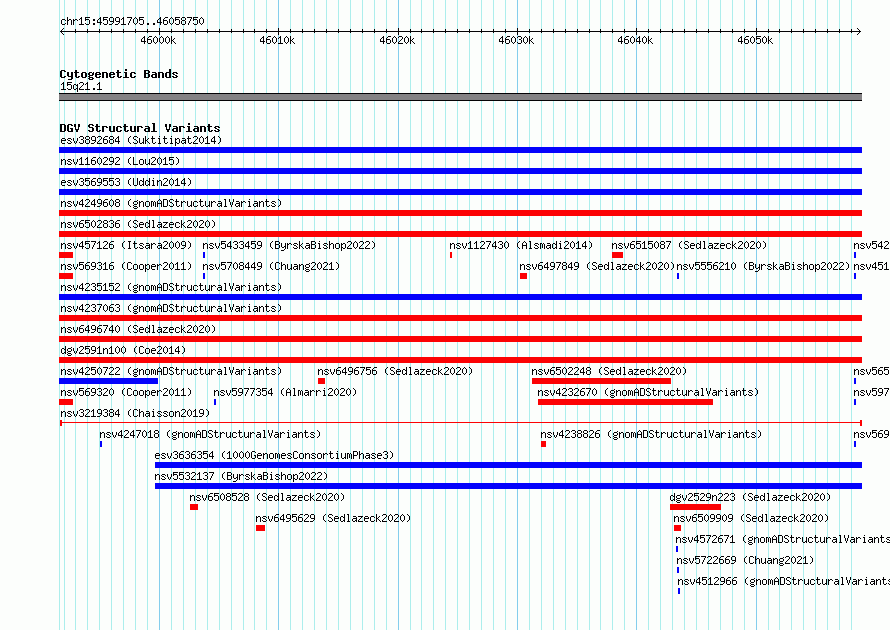Screen dimensions: 890x630
Task: Open nsv4572671 gnomAD variant label
Action: (x=782, y=539)
